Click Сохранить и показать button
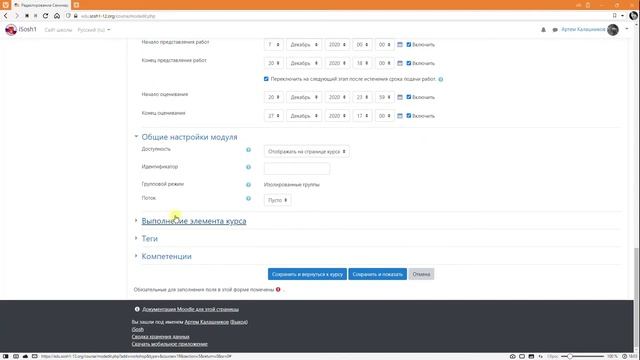This screenshot has height=360, width=640. point(378,274)
